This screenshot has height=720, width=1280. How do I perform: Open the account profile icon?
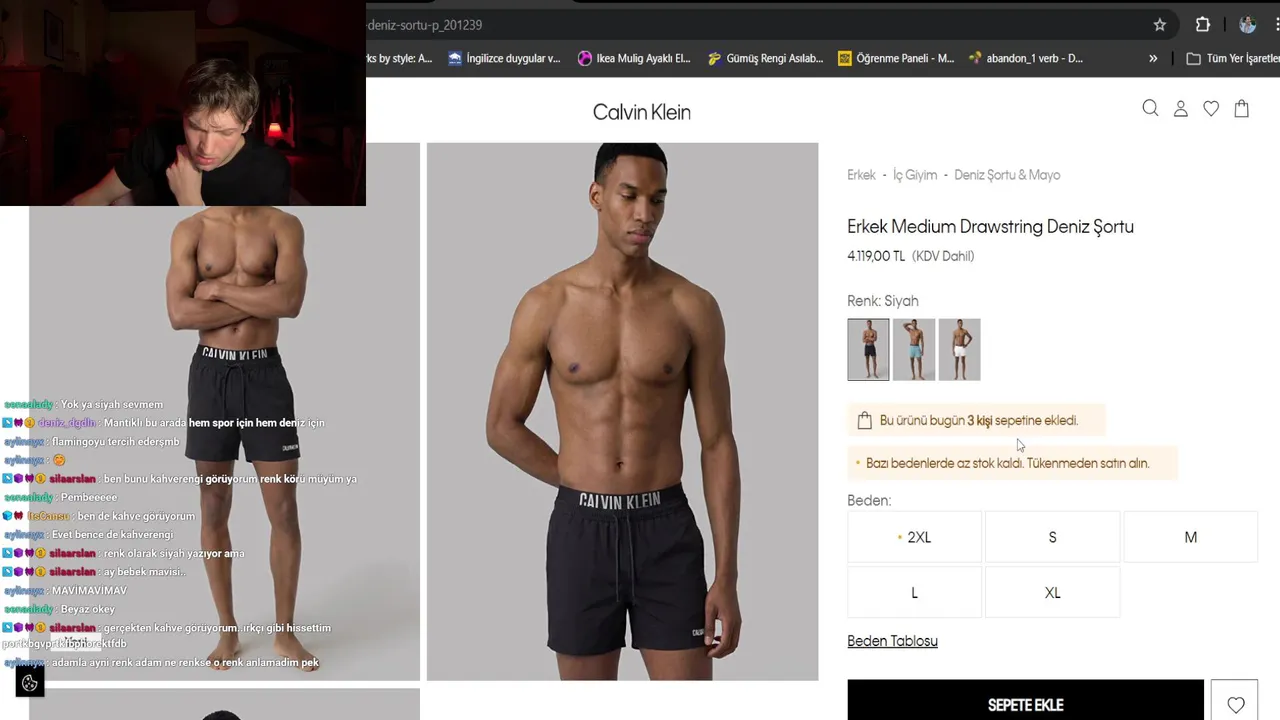coord(1181,108)
